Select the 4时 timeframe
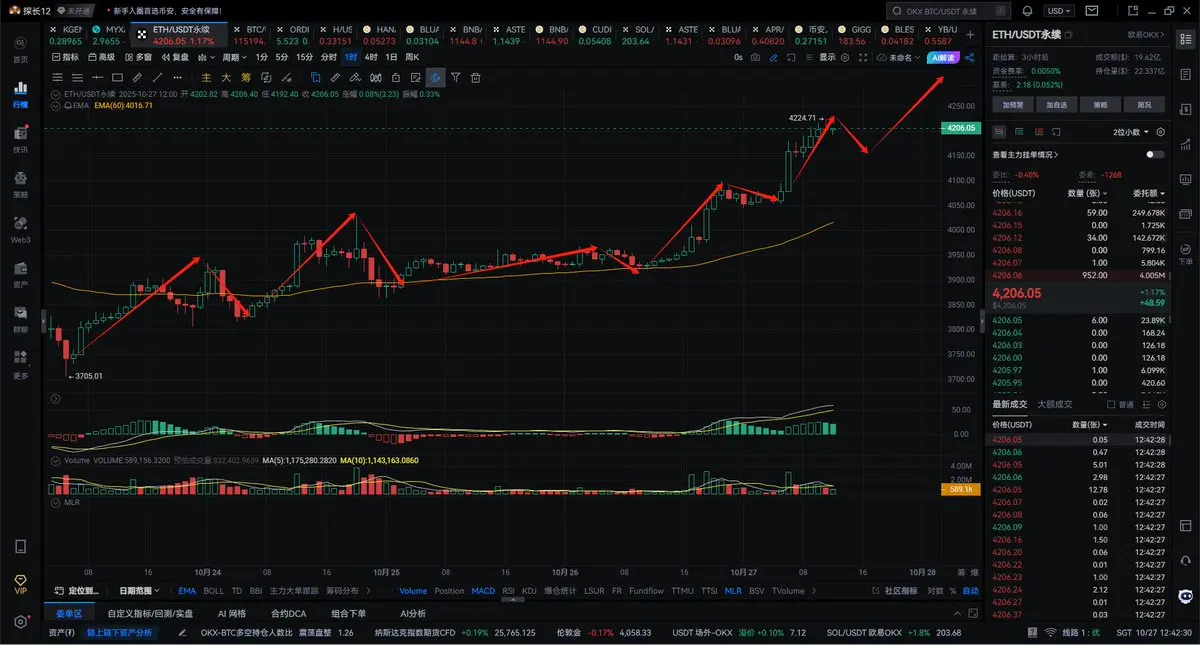Screen dimensions: 1200x645 coord(371,57)
